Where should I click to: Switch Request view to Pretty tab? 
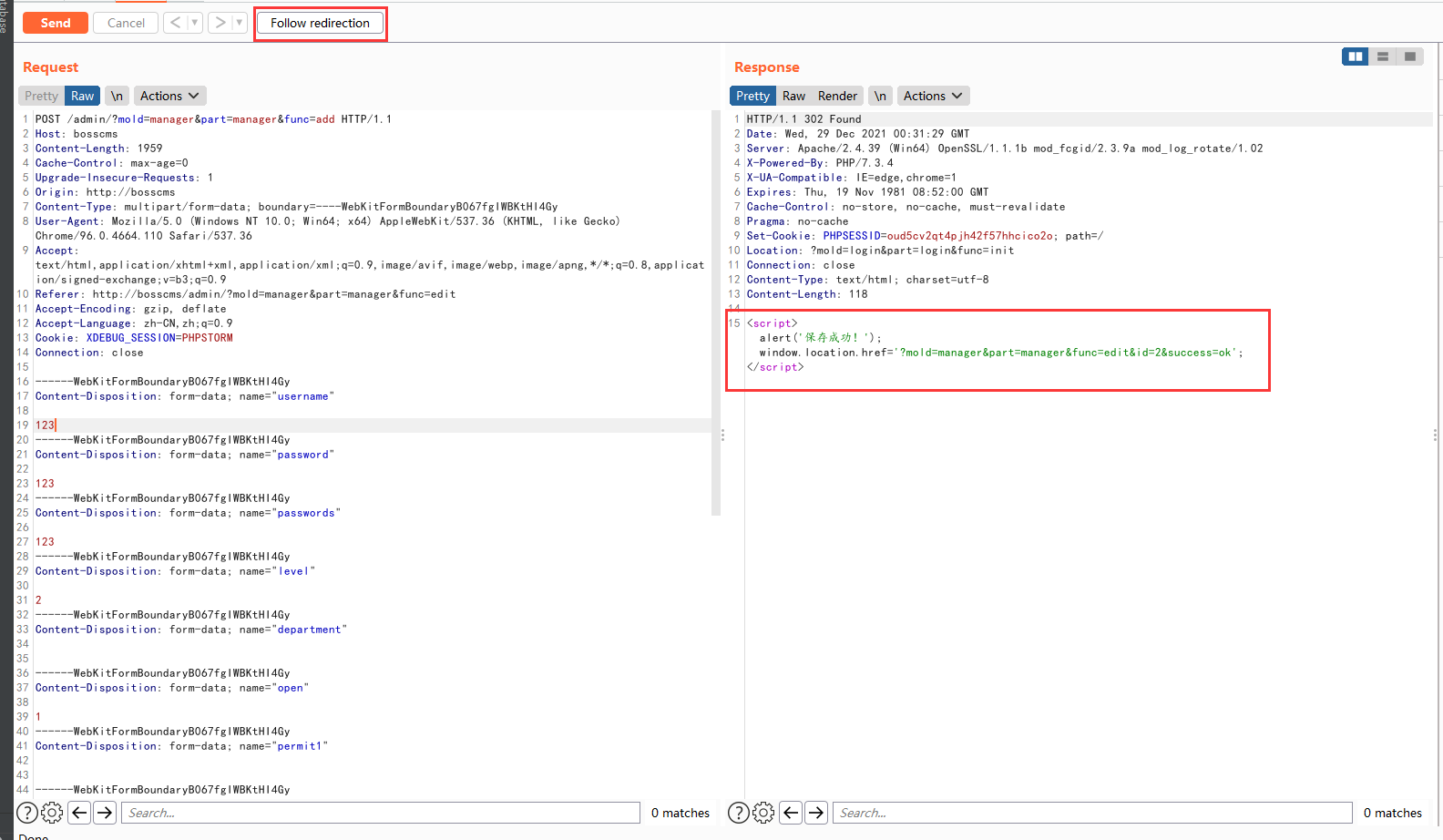coord(42,96)
